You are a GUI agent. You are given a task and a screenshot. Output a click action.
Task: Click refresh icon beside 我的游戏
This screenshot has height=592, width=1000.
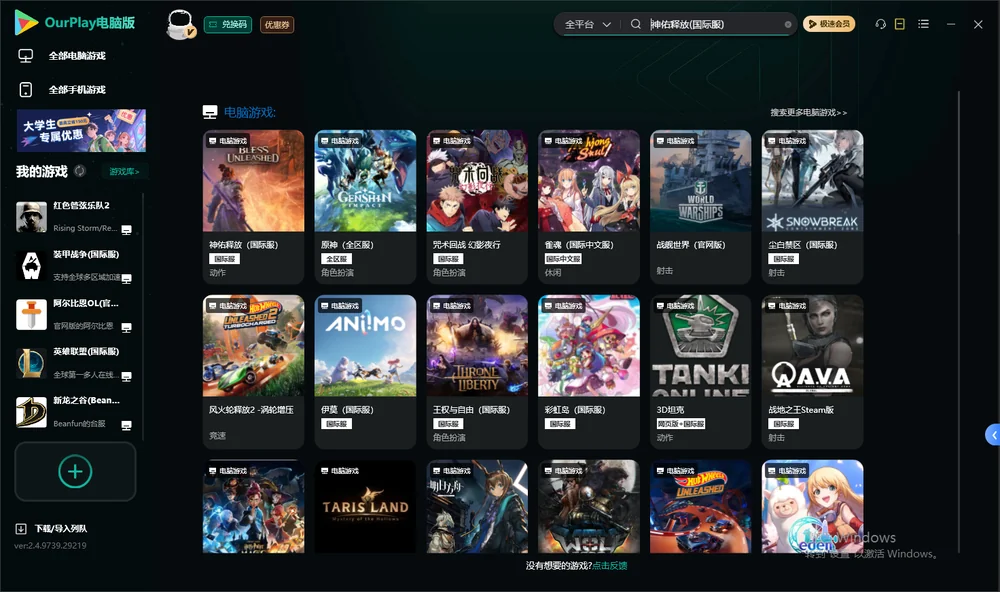click(x=80, y=171)
